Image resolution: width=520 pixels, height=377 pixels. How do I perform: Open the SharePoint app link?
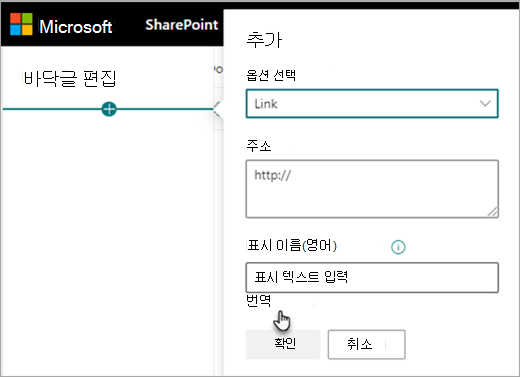pyautogui.click(x=182, y=25)
